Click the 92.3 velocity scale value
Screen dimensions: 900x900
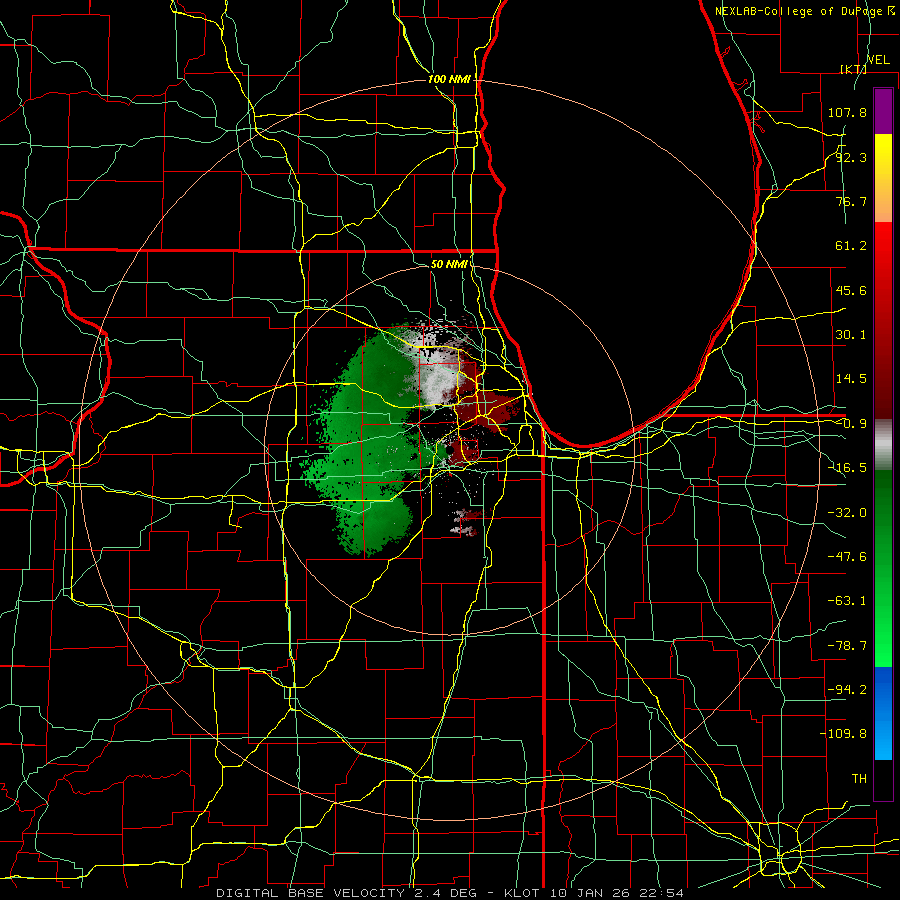pos(851,157)
